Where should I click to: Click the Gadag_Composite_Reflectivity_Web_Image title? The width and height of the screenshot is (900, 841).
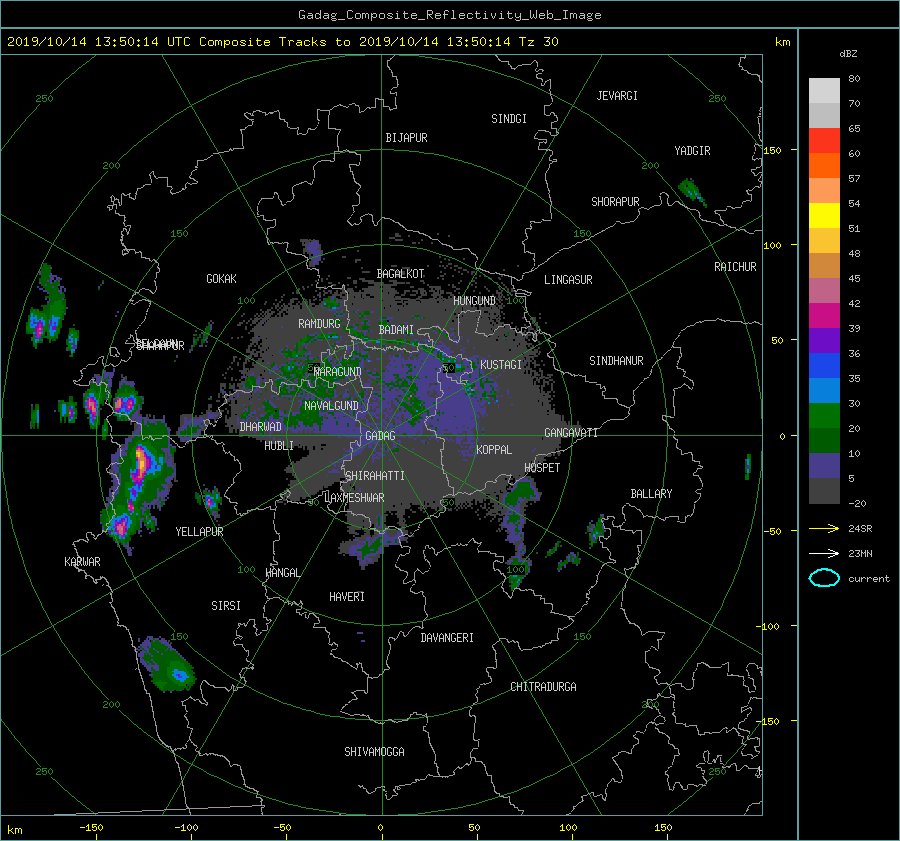(449, 15)
